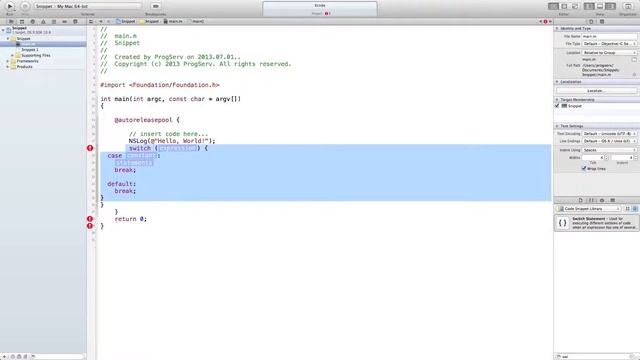Open the Line Endings dropdown
640x360 pixels.
609,141
